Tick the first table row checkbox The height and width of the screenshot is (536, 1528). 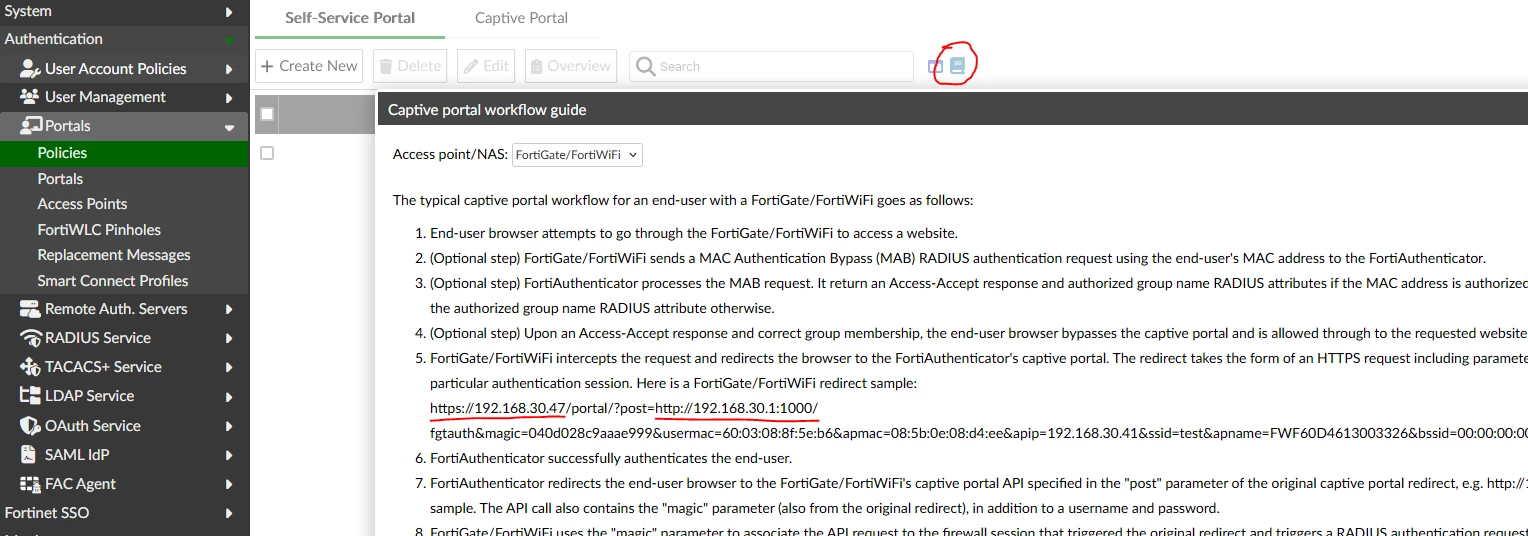click(267, 153)
